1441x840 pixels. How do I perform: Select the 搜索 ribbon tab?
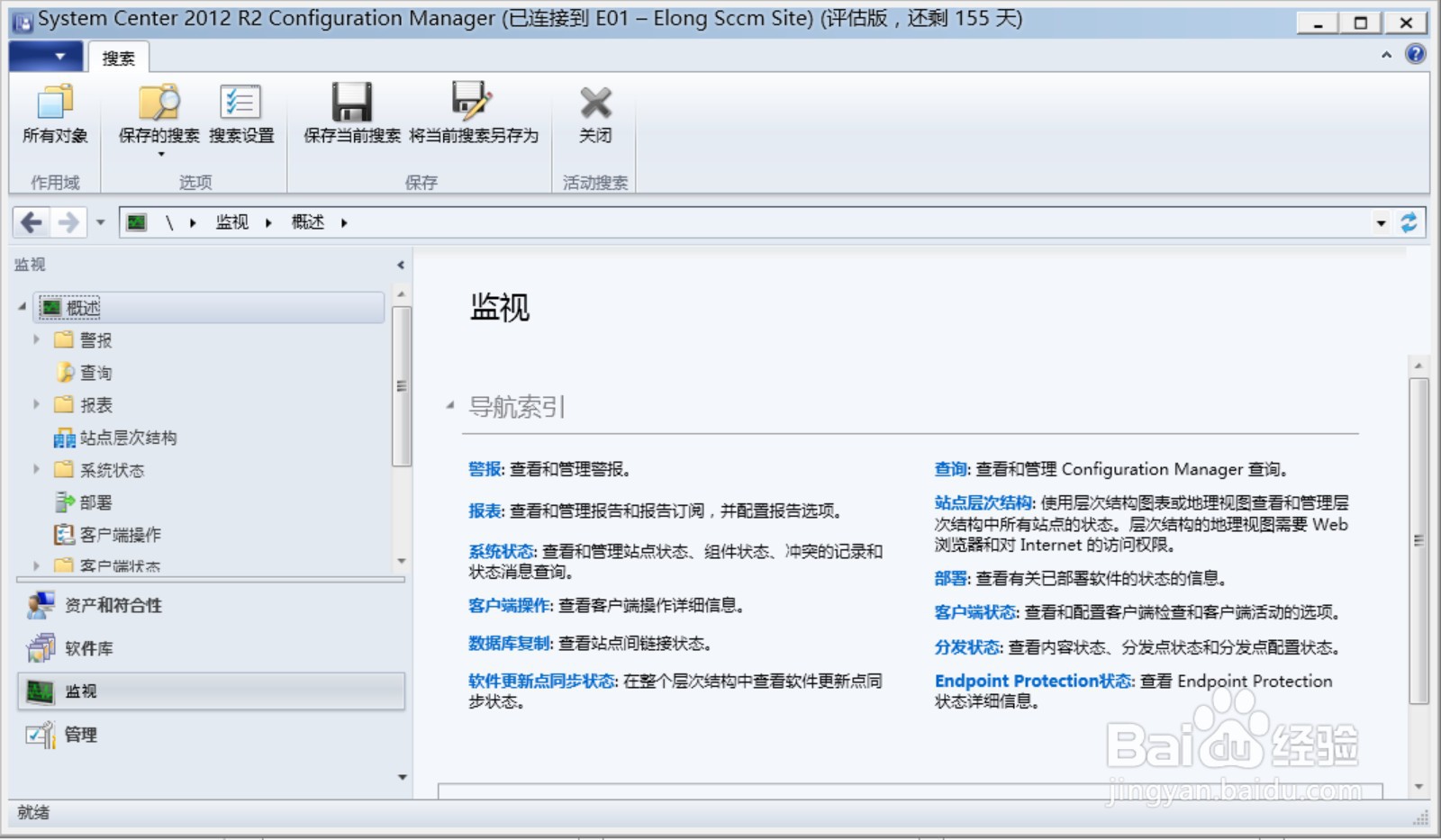click(118, 58)
